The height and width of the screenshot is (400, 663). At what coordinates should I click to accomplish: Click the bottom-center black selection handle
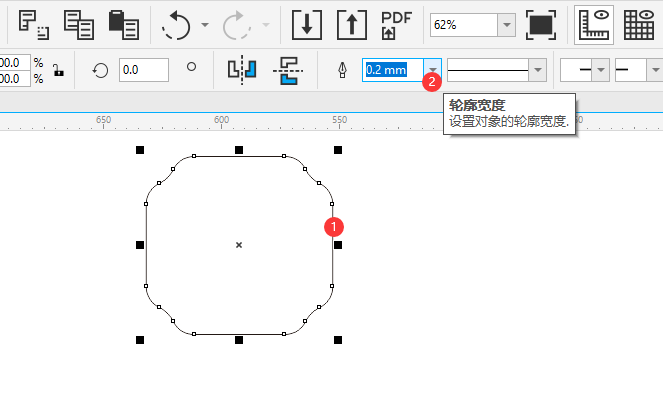coord(239,340)
